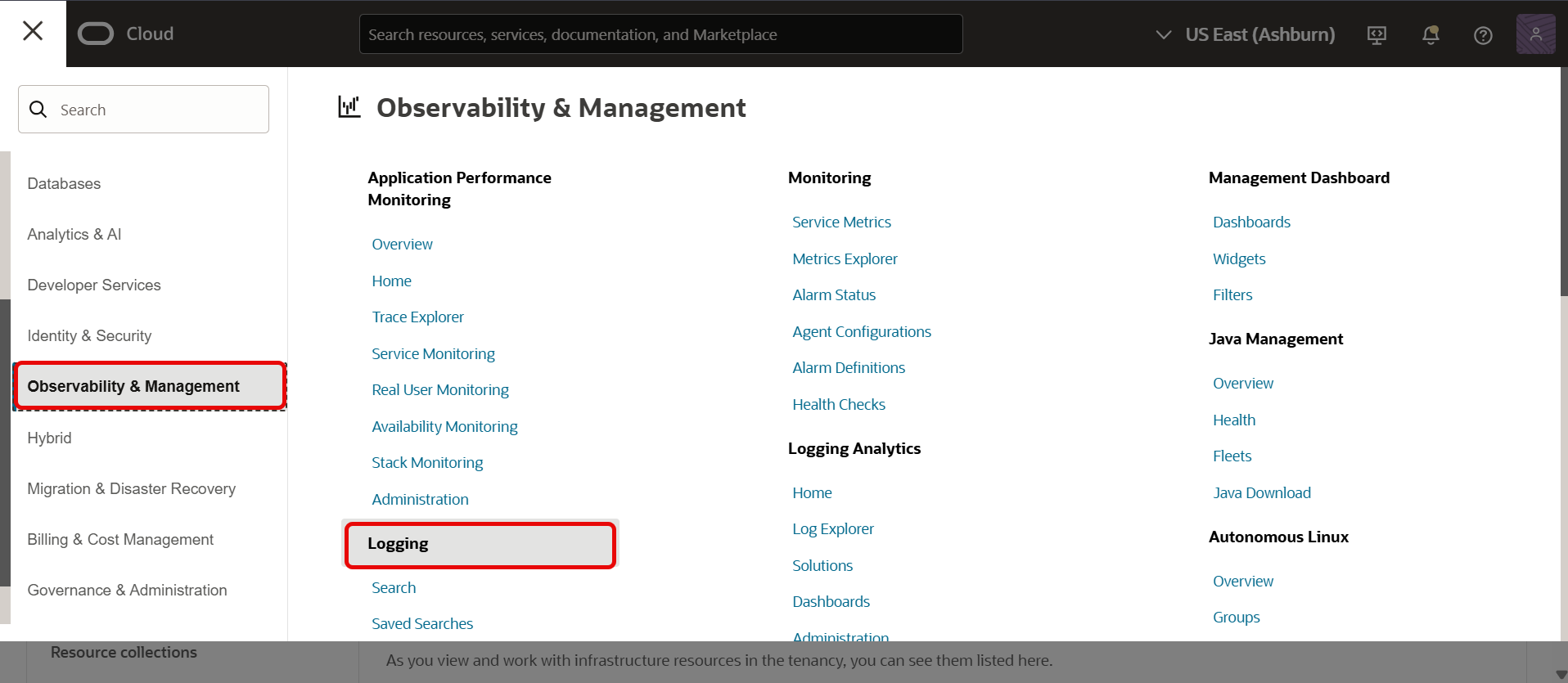Click the magnifier icon in menu search
The height and width of the screenshot is (683, 1568).
coord(38,110)
